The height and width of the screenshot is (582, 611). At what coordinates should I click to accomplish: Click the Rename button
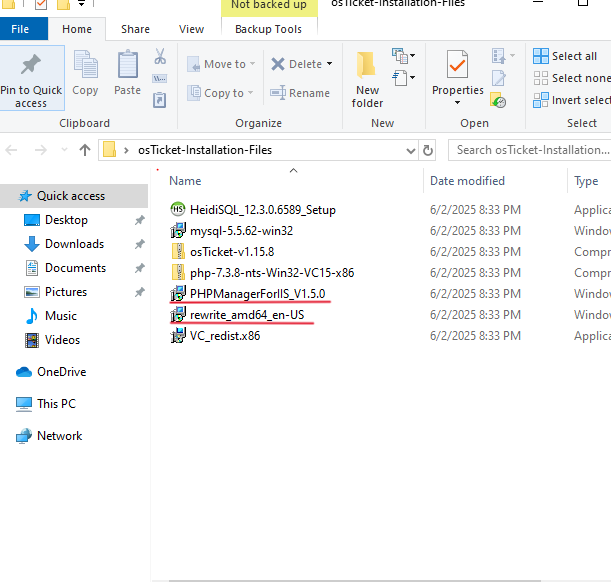(x=300, y=93)
